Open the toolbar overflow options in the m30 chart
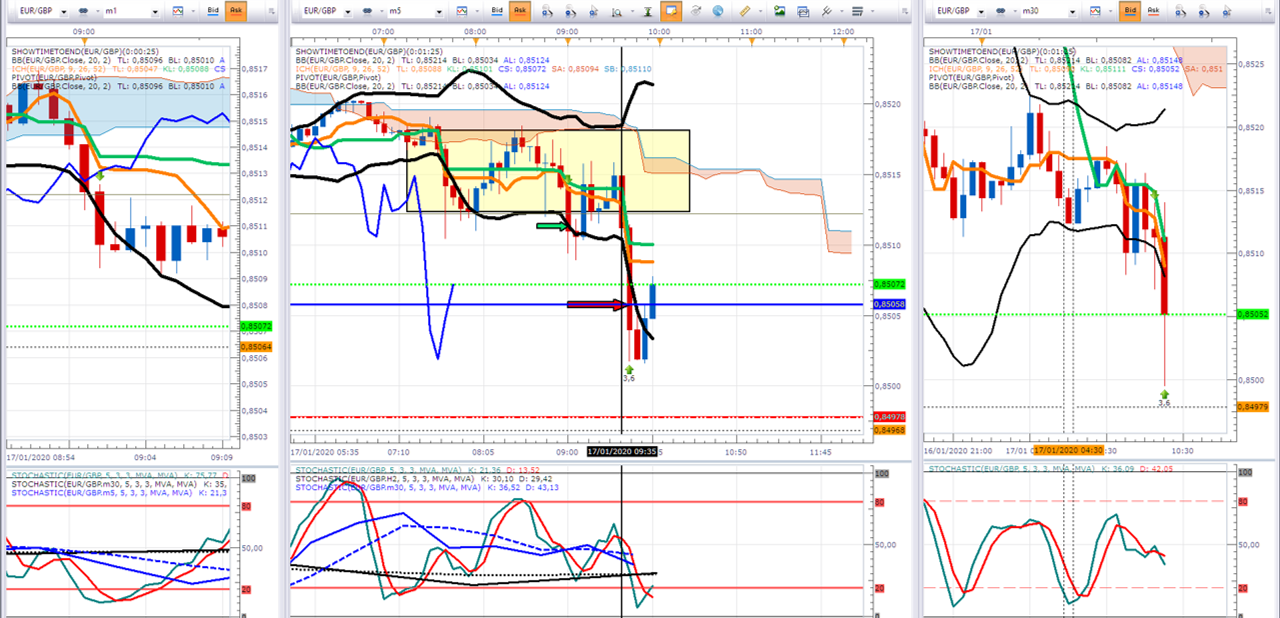1280x618 pixels. (x=1268, y=11)
